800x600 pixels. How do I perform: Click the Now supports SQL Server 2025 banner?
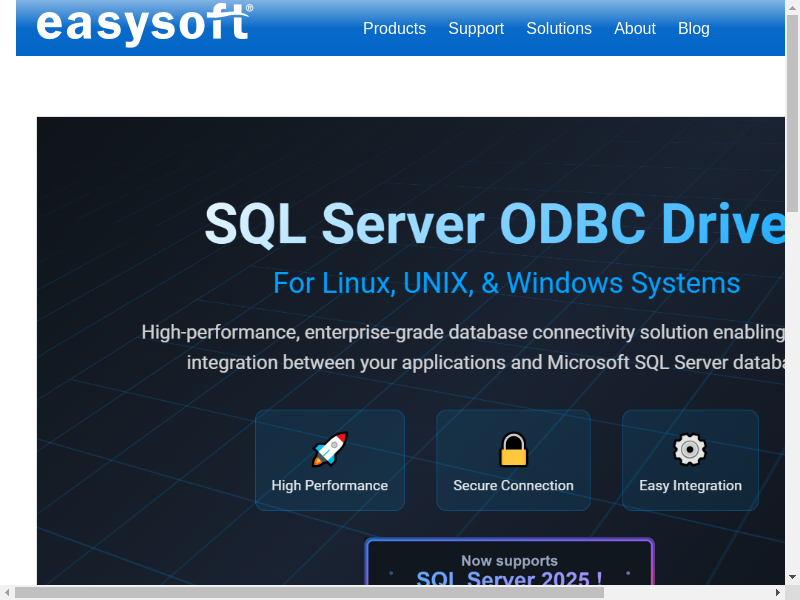click(x=509, y=566)
